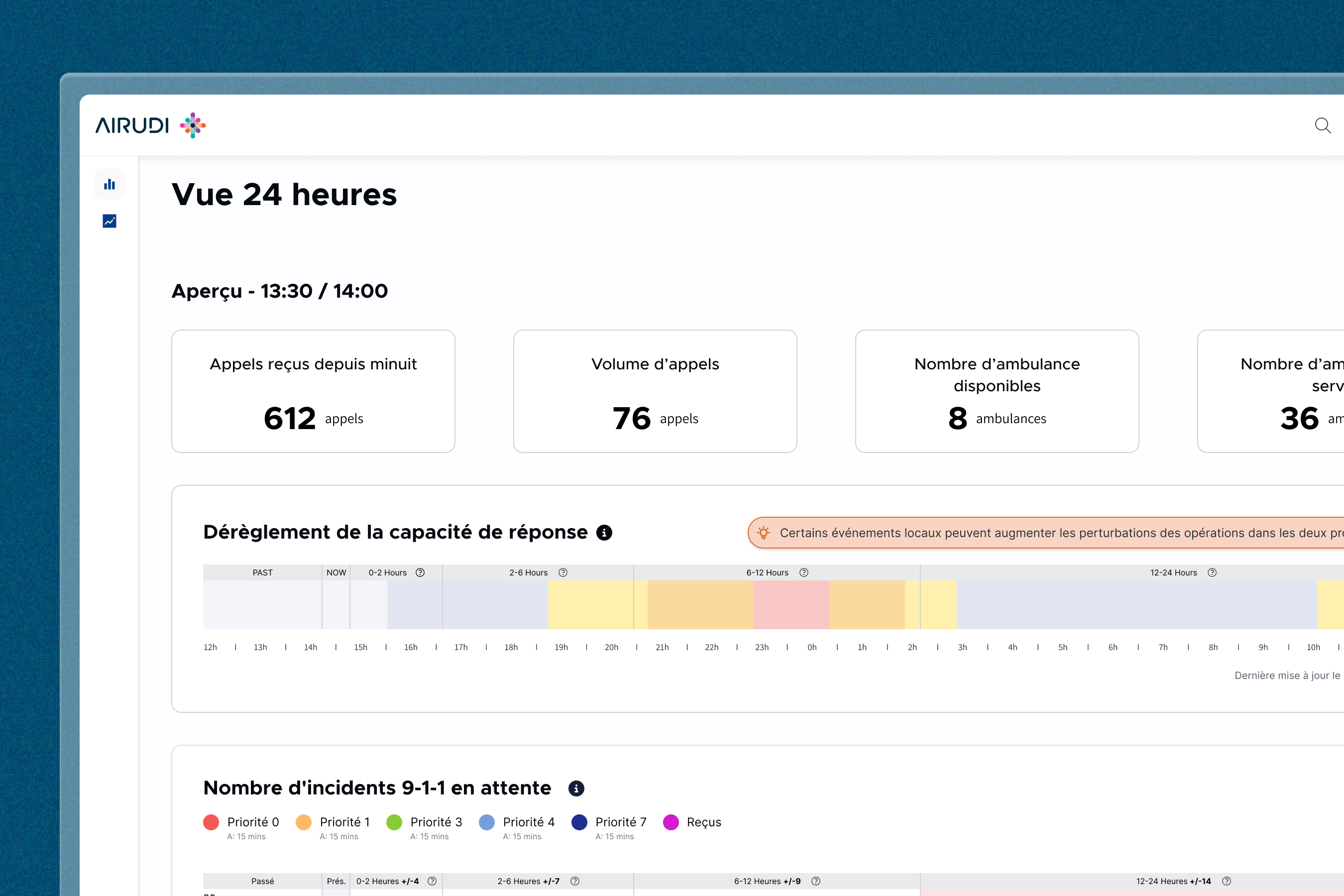Click info icon beside Dérèglement de la capacité title

604,533
